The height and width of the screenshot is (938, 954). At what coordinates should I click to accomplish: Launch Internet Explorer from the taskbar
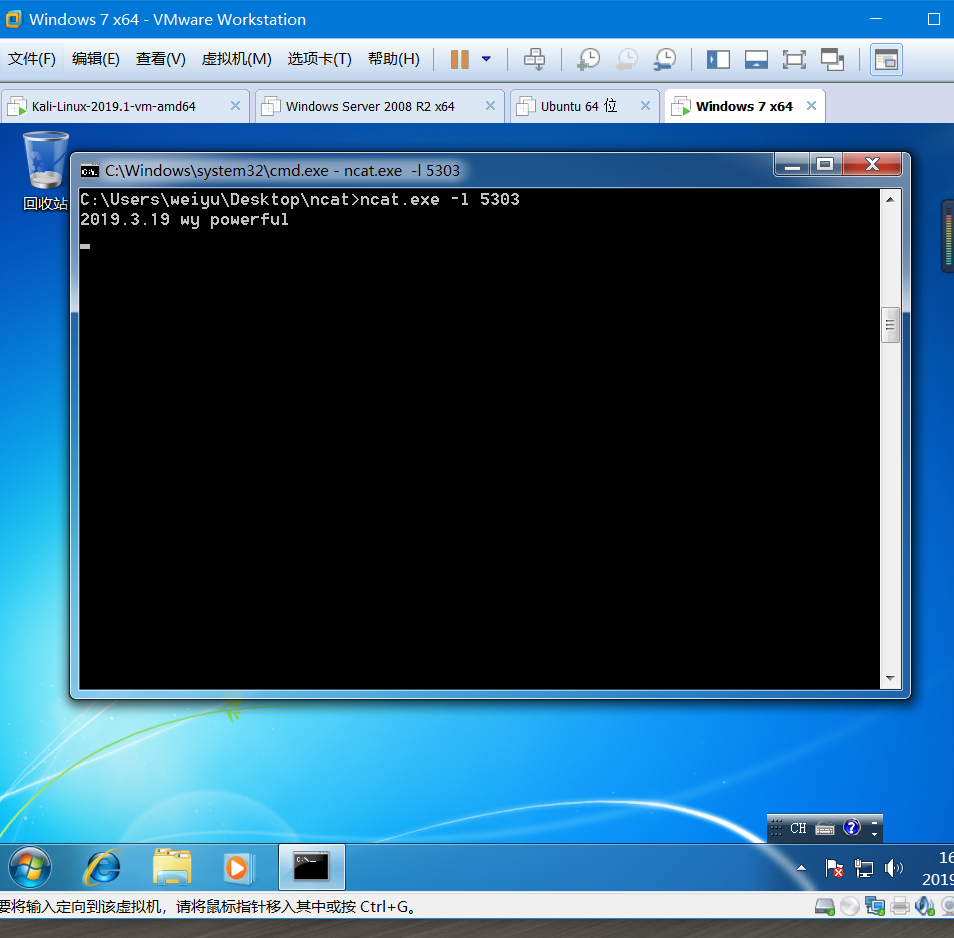click(102, 867)
